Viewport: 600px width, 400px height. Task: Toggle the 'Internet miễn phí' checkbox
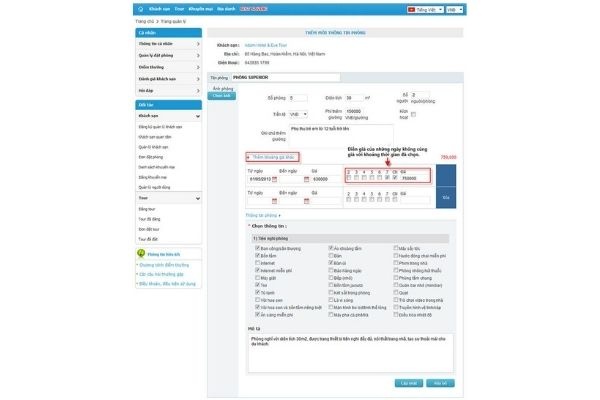pos(256,270)
